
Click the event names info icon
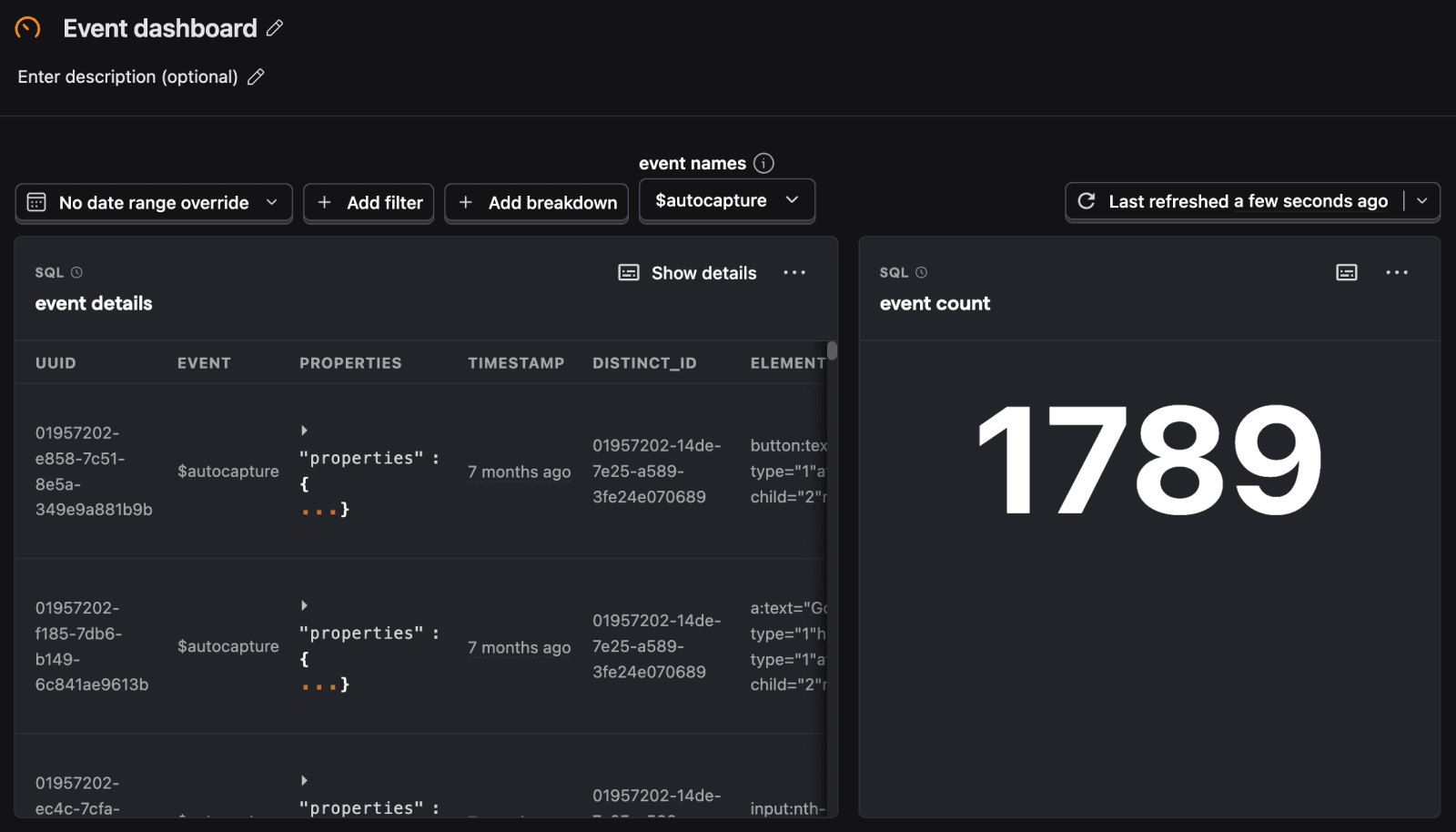pos(763,163)
